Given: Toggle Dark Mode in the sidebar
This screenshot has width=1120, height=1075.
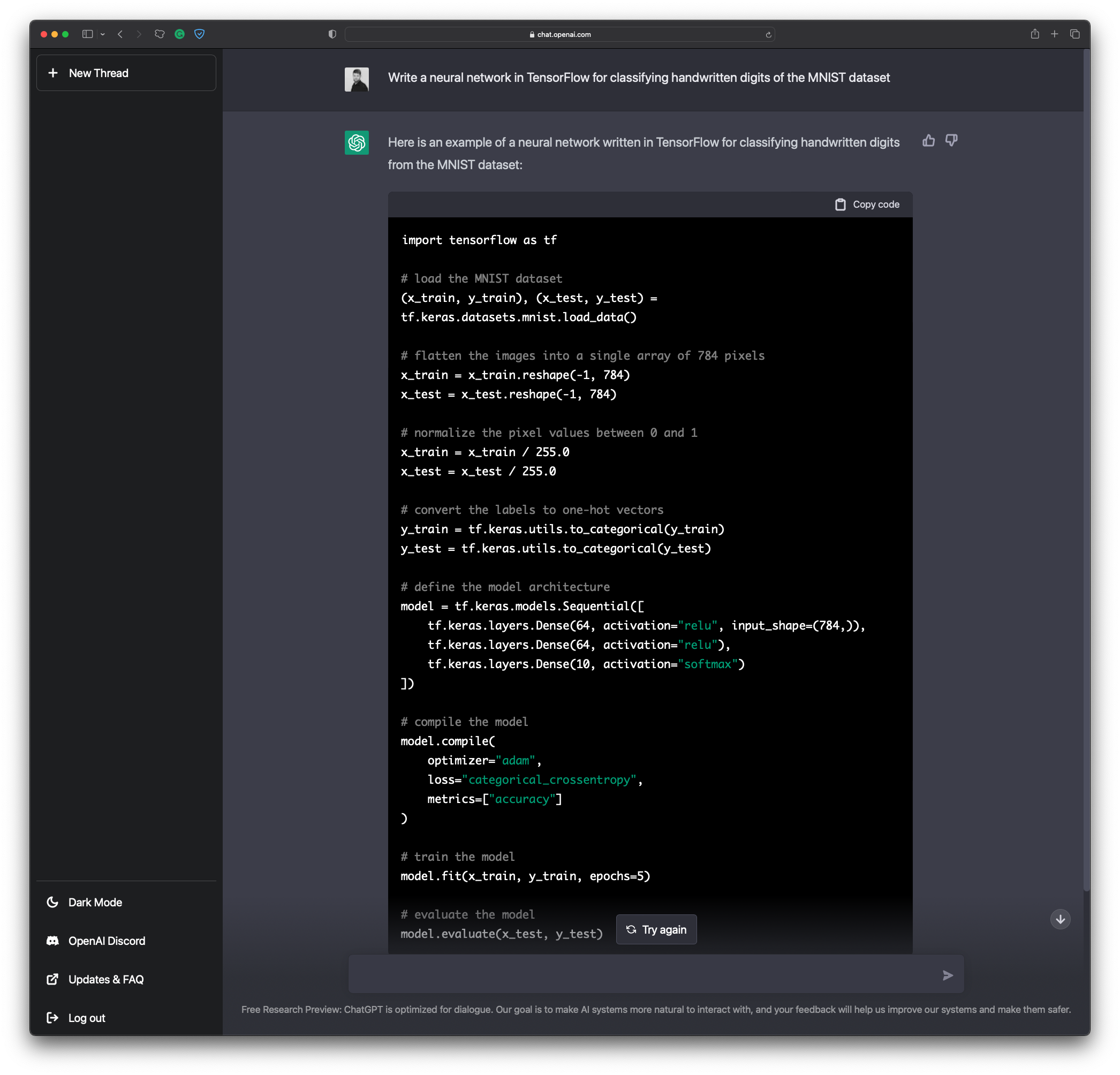Looking at the screenshot, I should (95, 903).
